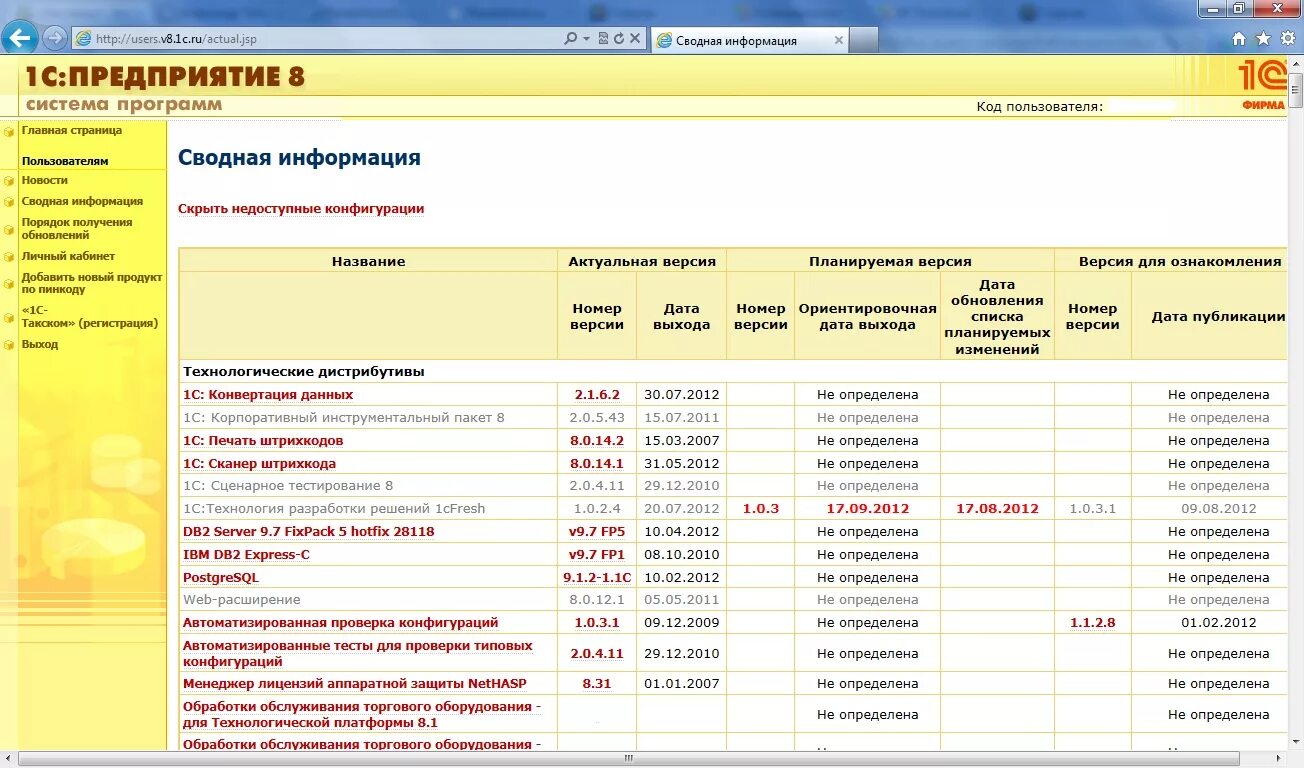Viewport: 1304px width, 768px height.
Task: Switch to the Сводная информация browser tab
Action: click(750, 41)
